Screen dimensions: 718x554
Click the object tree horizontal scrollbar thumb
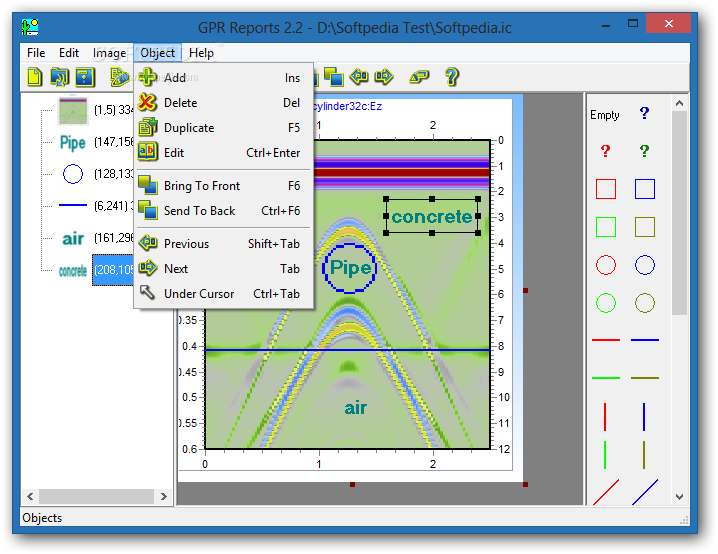(96, 496)
